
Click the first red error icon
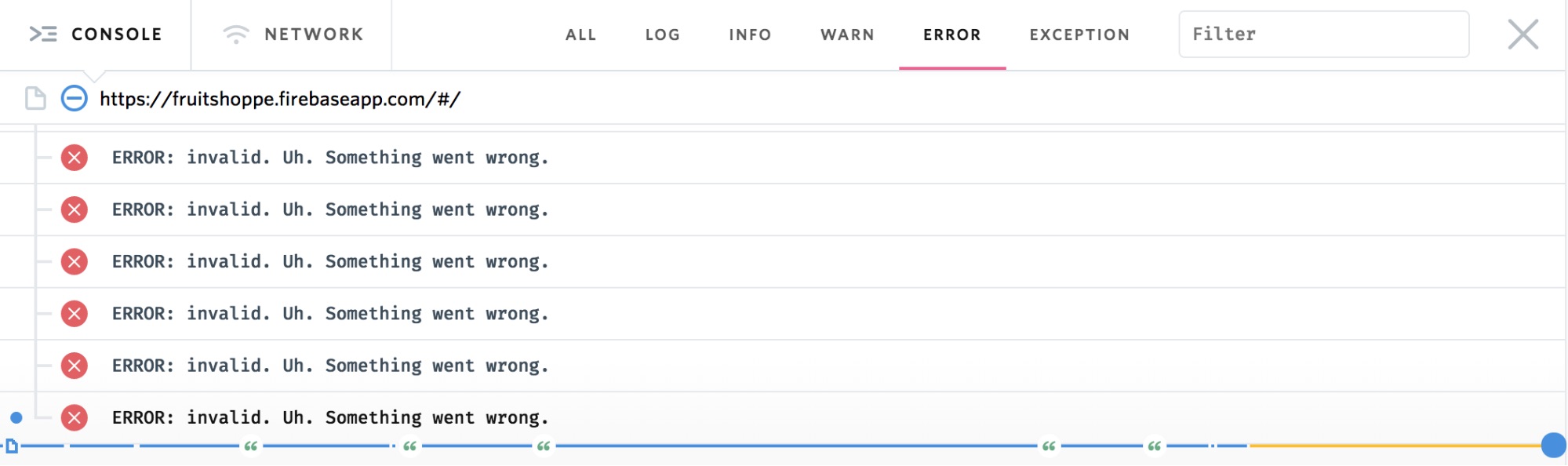coord(75,158)
